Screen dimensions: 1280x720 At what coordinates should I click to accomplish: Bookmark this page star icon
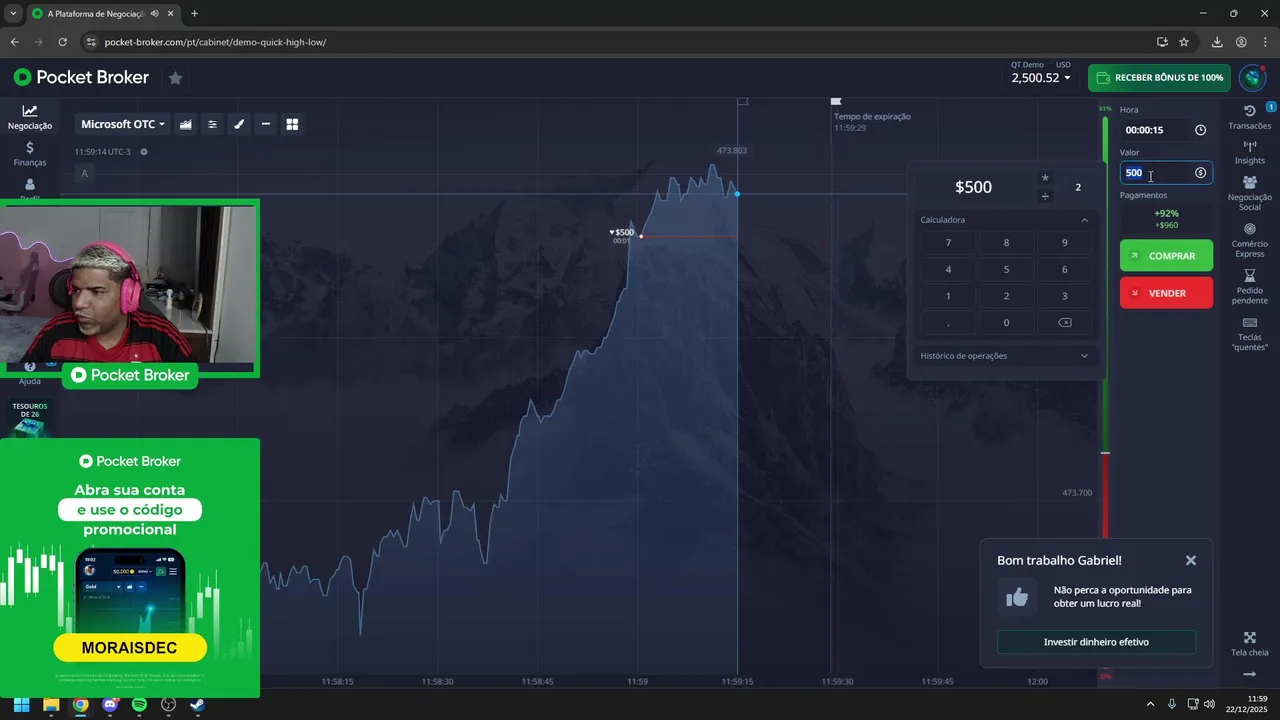tap(1184, 42)
